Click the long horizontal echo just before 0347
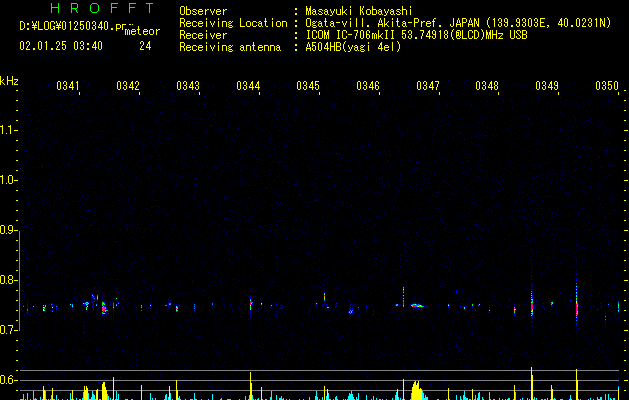The width and height of the screenshot is (629, 400). [419, 306]
